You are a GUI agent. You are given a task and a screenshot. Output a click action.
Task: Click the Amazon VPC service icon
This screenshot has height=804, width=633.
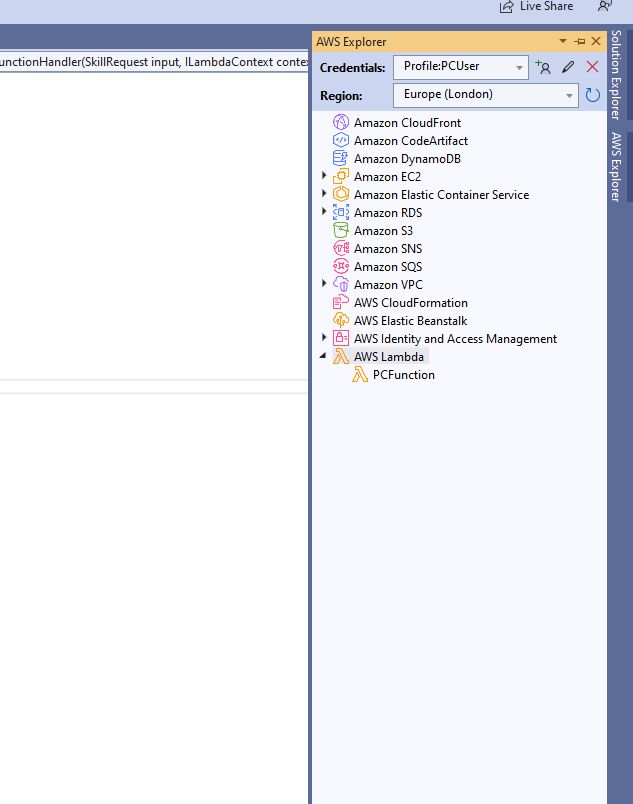coord(341,284)
